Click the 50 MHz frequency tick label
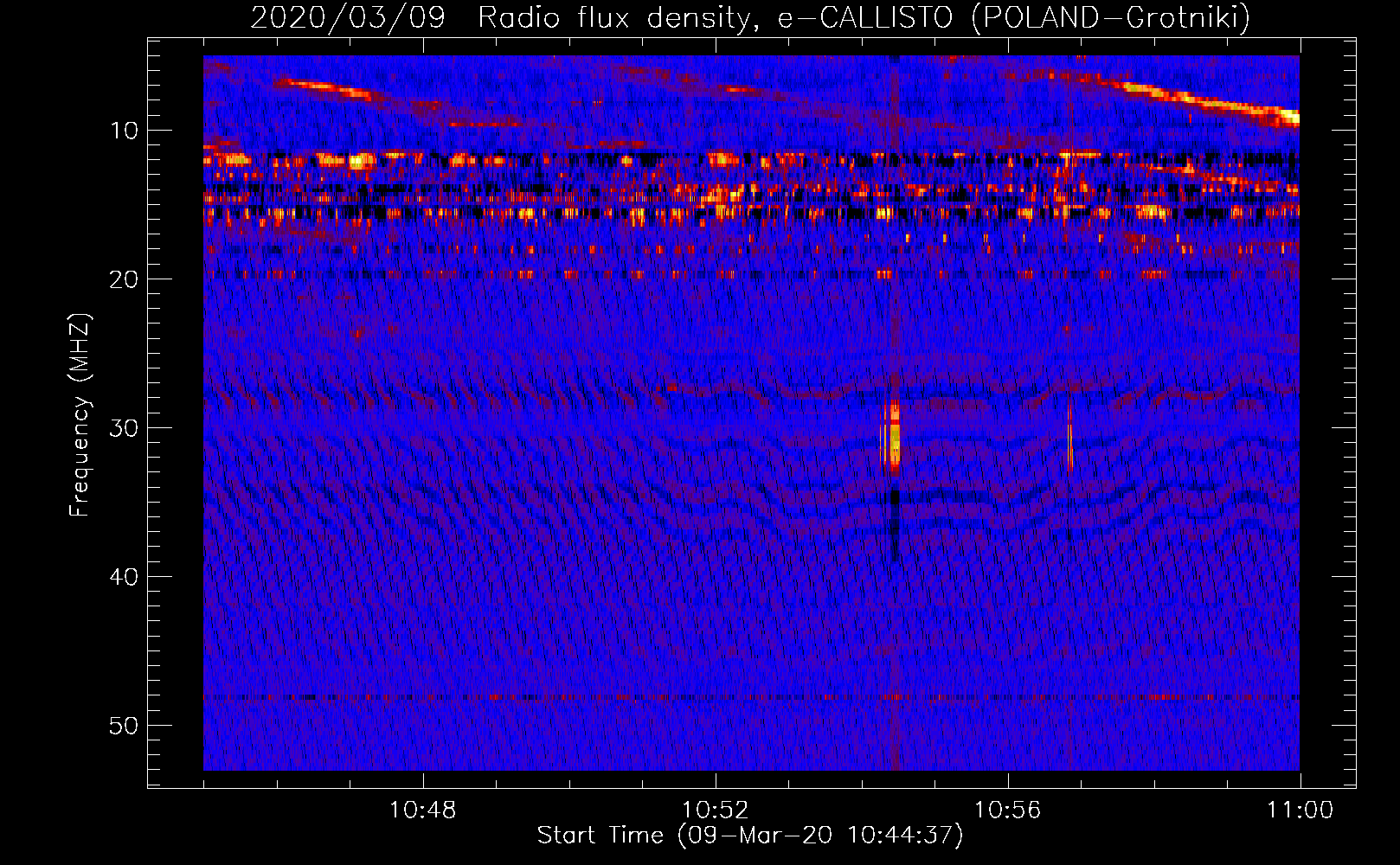Screen dimensions: 1400x865 125,726
